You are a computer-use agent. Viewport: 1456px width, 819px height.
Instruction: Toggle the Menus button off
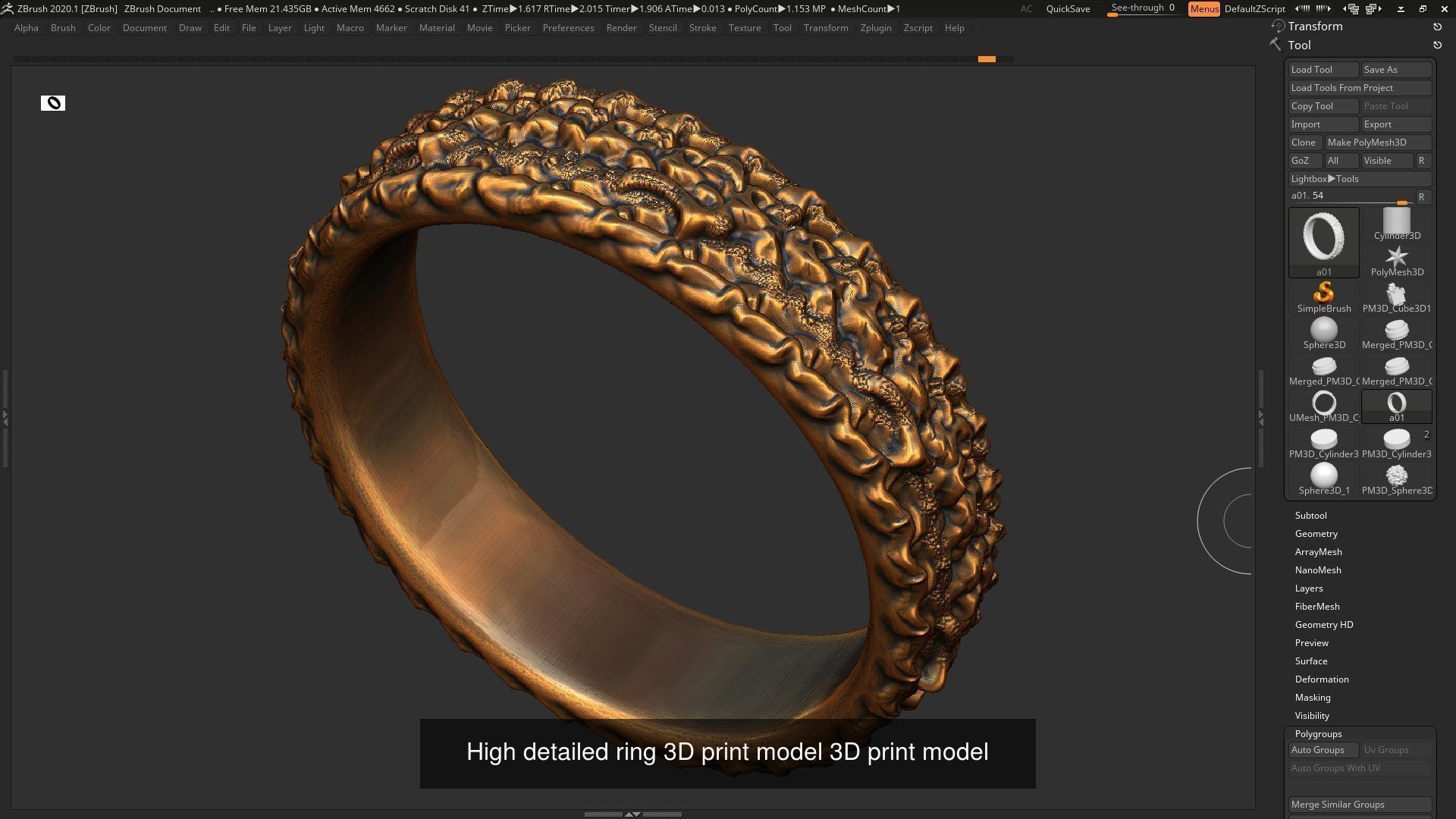click(x=1203, y=9)
